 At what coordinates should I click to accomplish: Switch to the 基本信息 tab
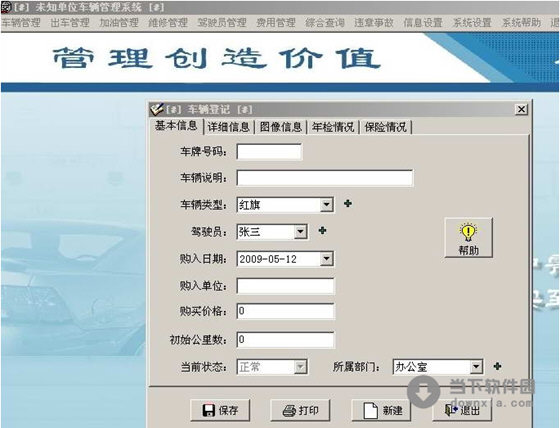point(176,126)
